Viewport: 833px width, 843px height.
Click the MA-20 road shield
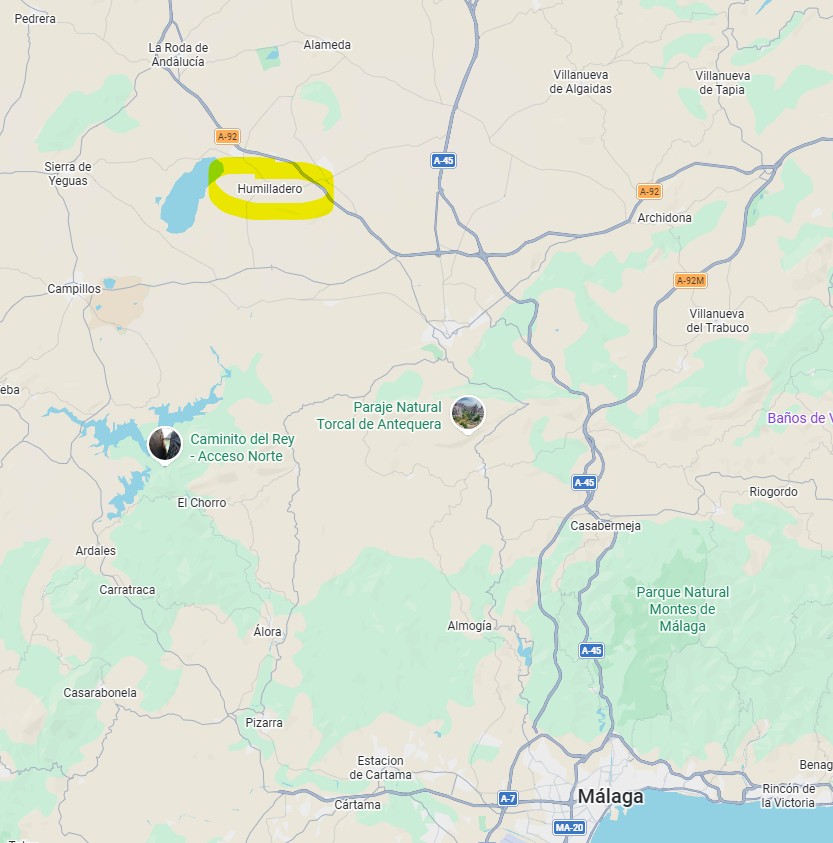(569, 827)
